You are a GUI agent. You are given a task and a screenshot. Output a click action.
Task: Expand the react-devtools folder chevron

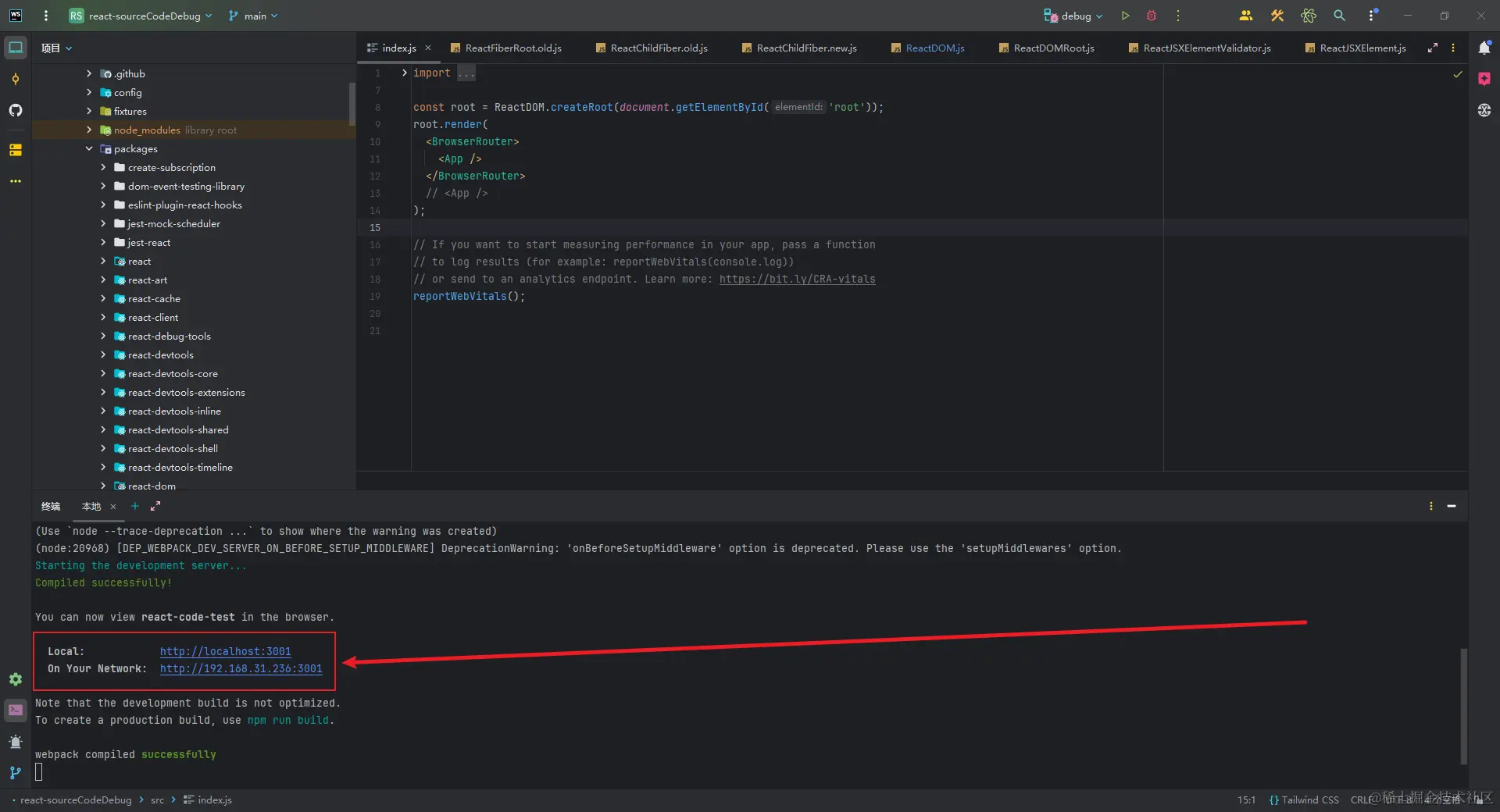point(103,354)
